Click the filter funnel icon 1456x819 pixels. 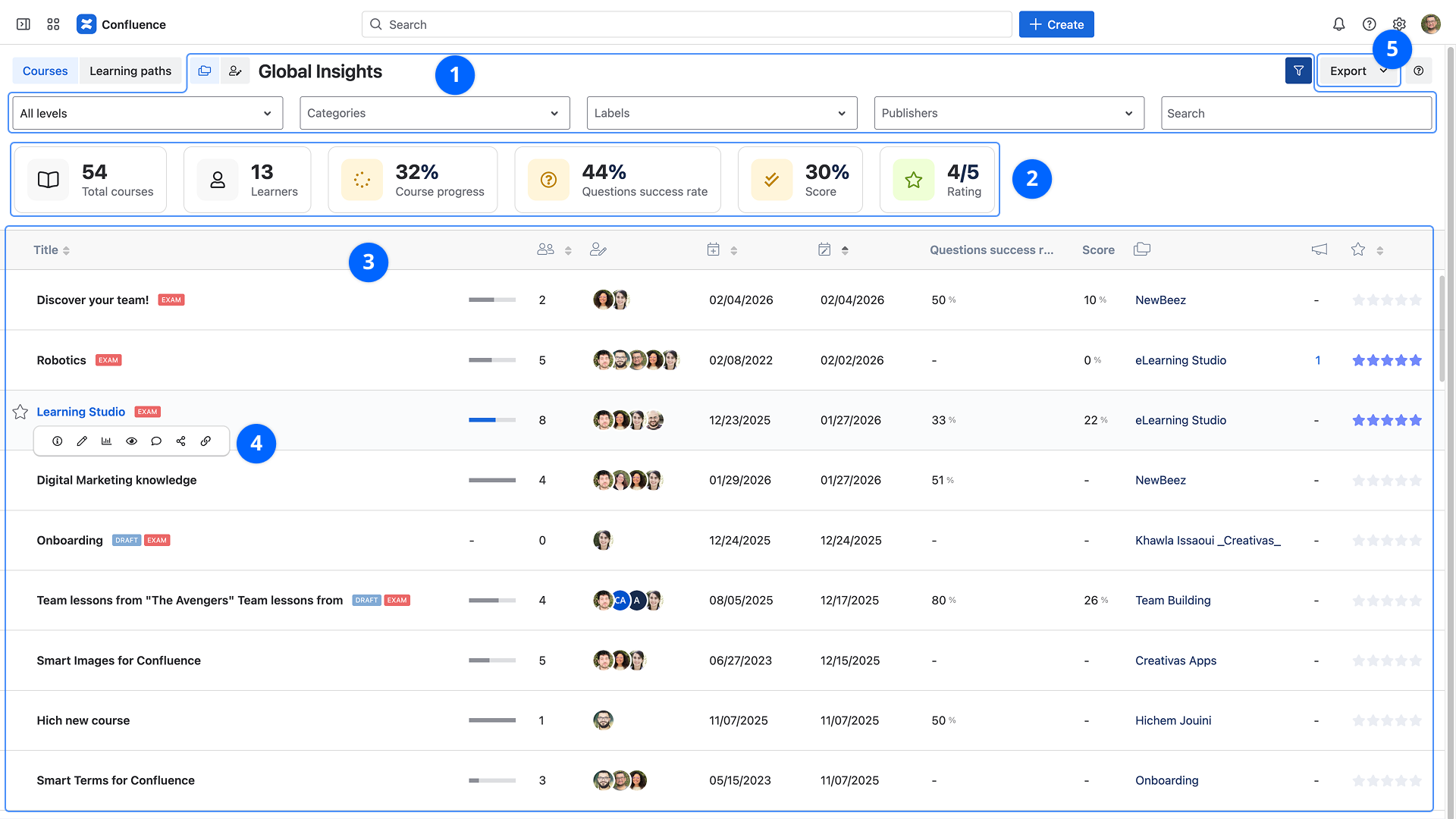point(1298,71)
